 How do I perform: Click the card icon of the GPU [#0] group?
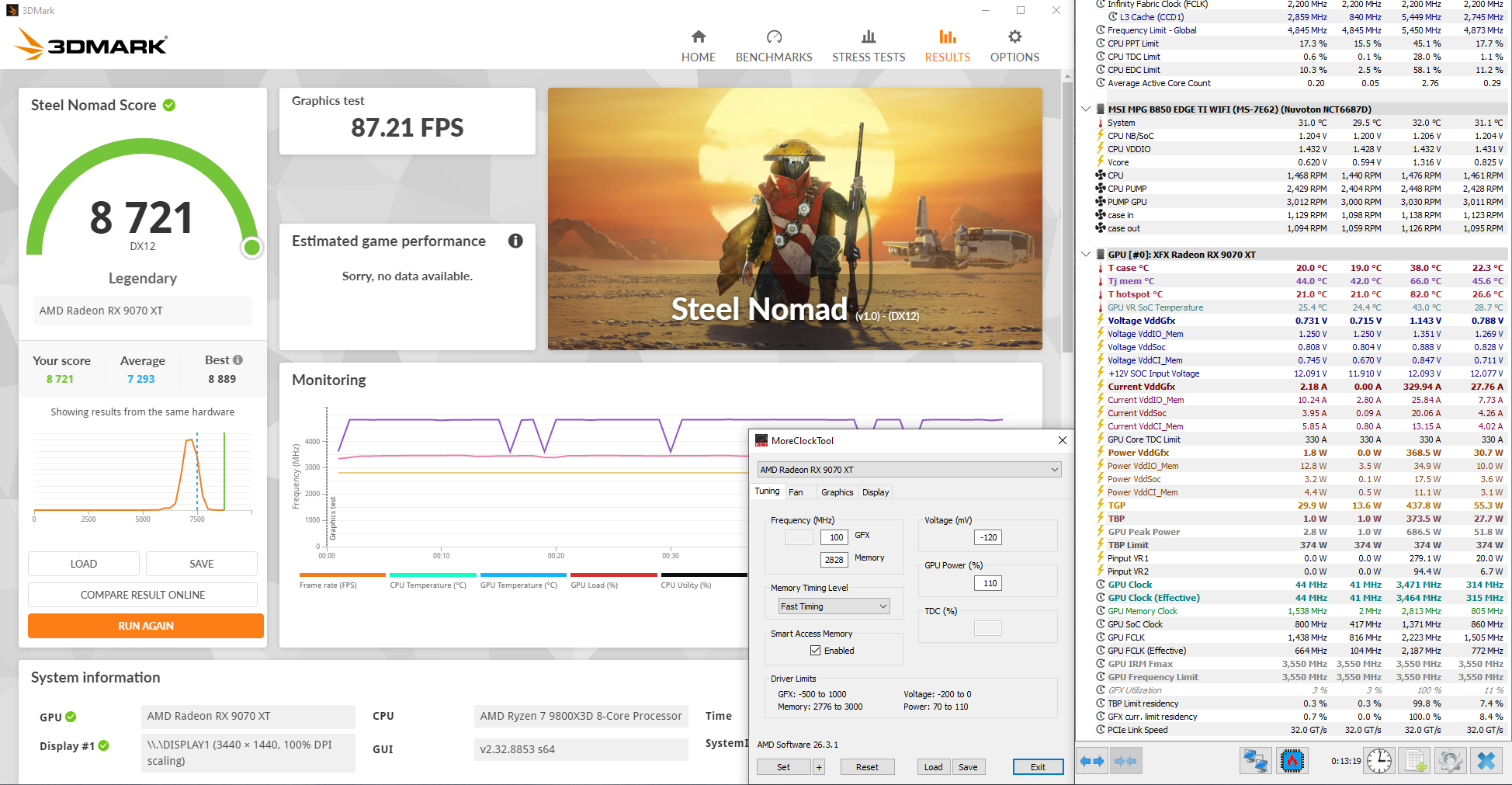pyautogui.click(x=1101, y=255)
